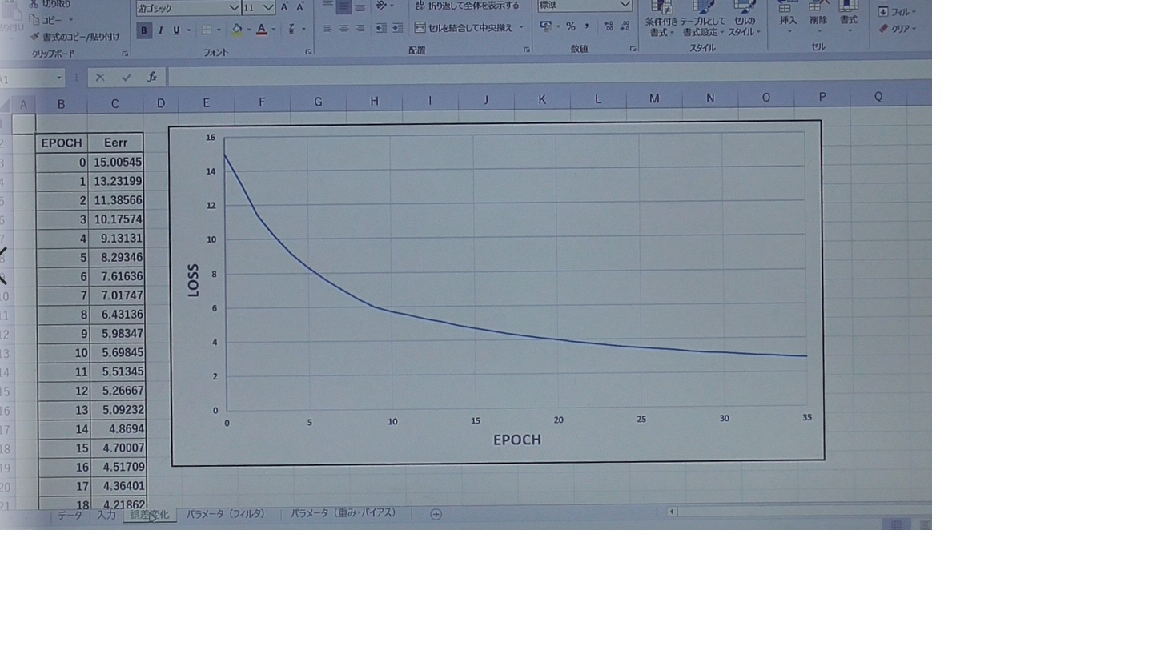1164x662 pixels.
Task: Toggle italic text formatting
Action: 160,30
